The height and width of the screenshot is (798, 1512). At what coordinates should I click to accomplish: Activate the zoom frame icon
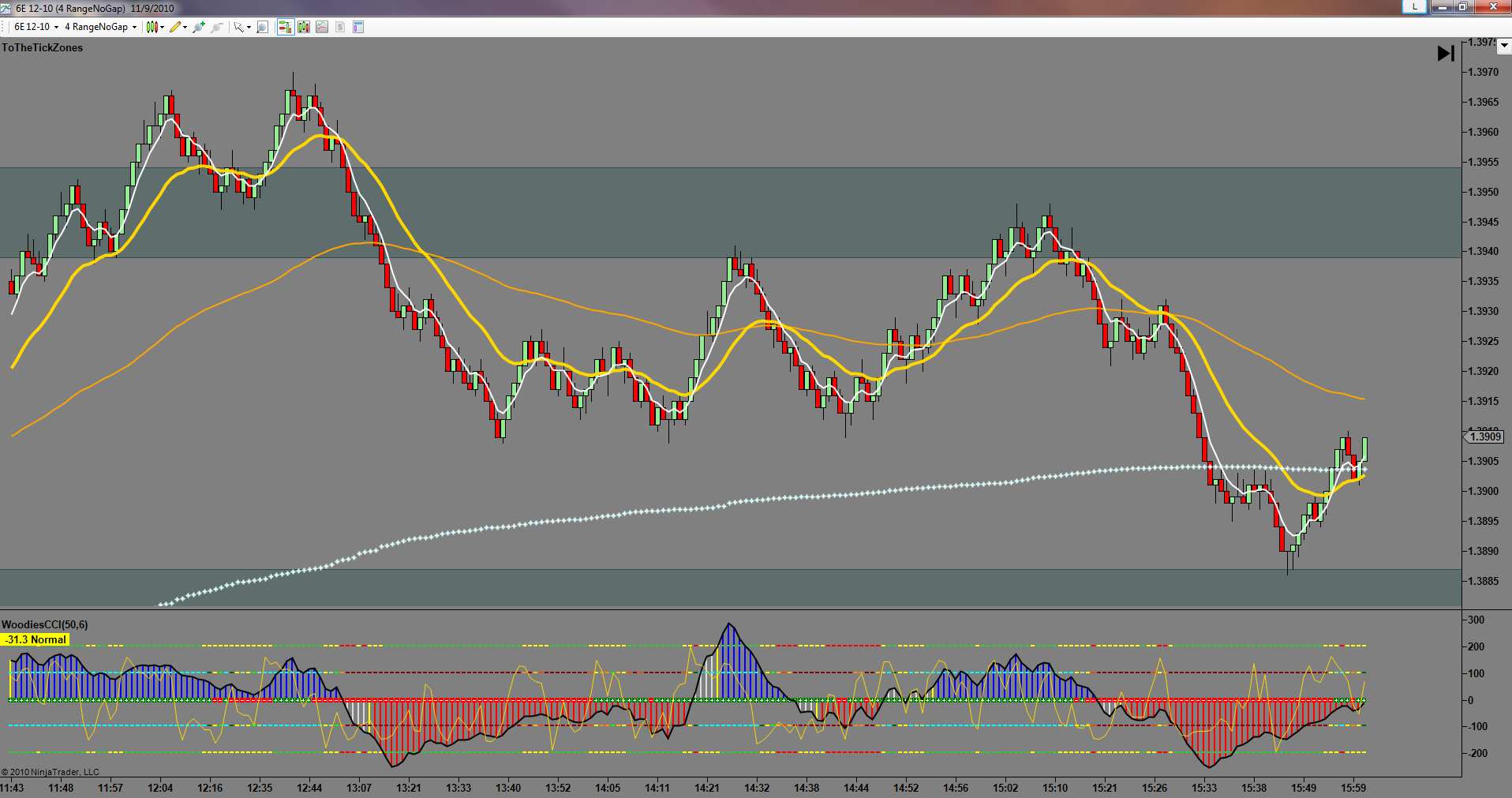(263, 27)
